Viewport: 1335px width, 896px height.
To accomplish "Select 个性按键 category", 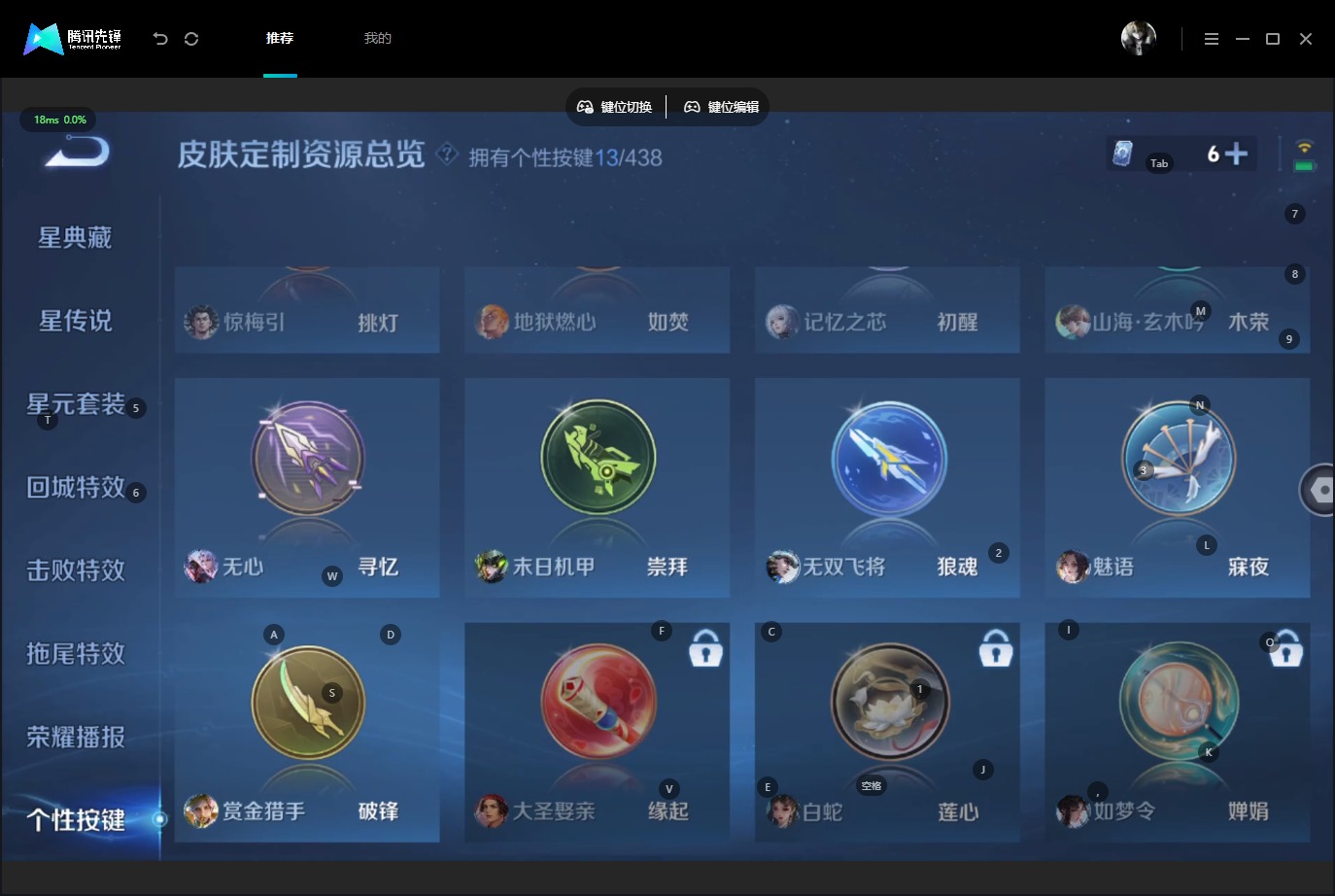I will pos(75,820).
